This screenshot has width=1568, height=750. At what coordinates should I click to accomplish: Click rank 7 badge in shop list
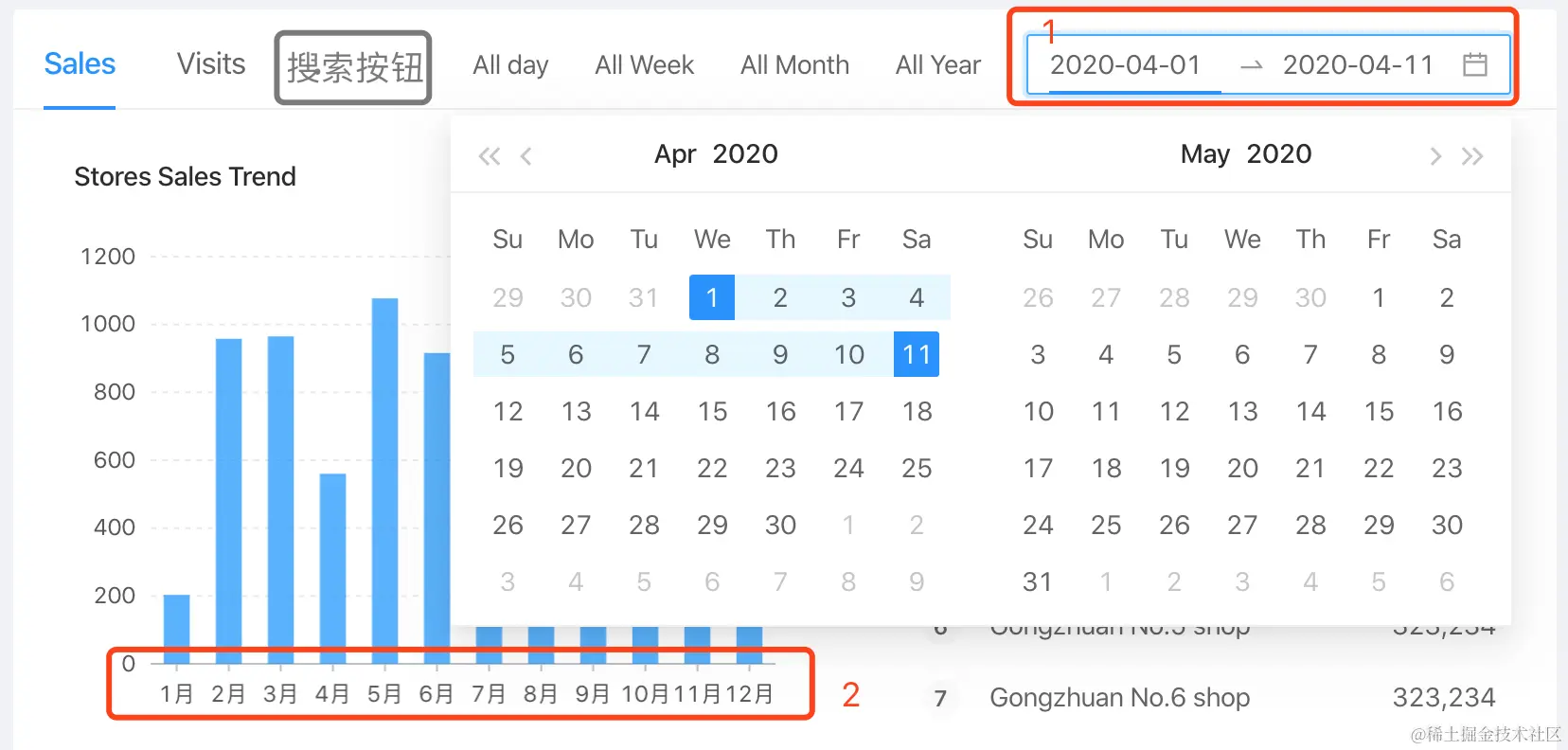(x=940, y=699)
